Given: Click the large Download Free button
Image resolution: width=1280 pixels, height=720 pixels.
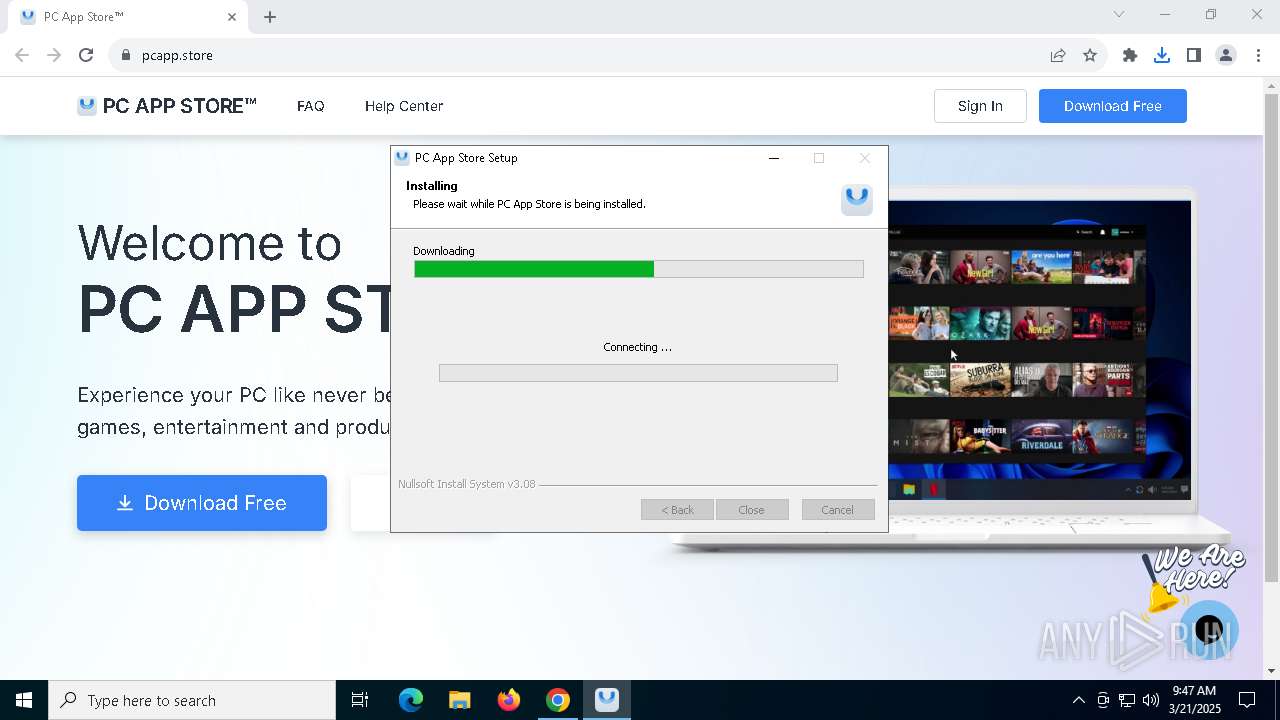Looking at the screenshot, I should 202,503.
